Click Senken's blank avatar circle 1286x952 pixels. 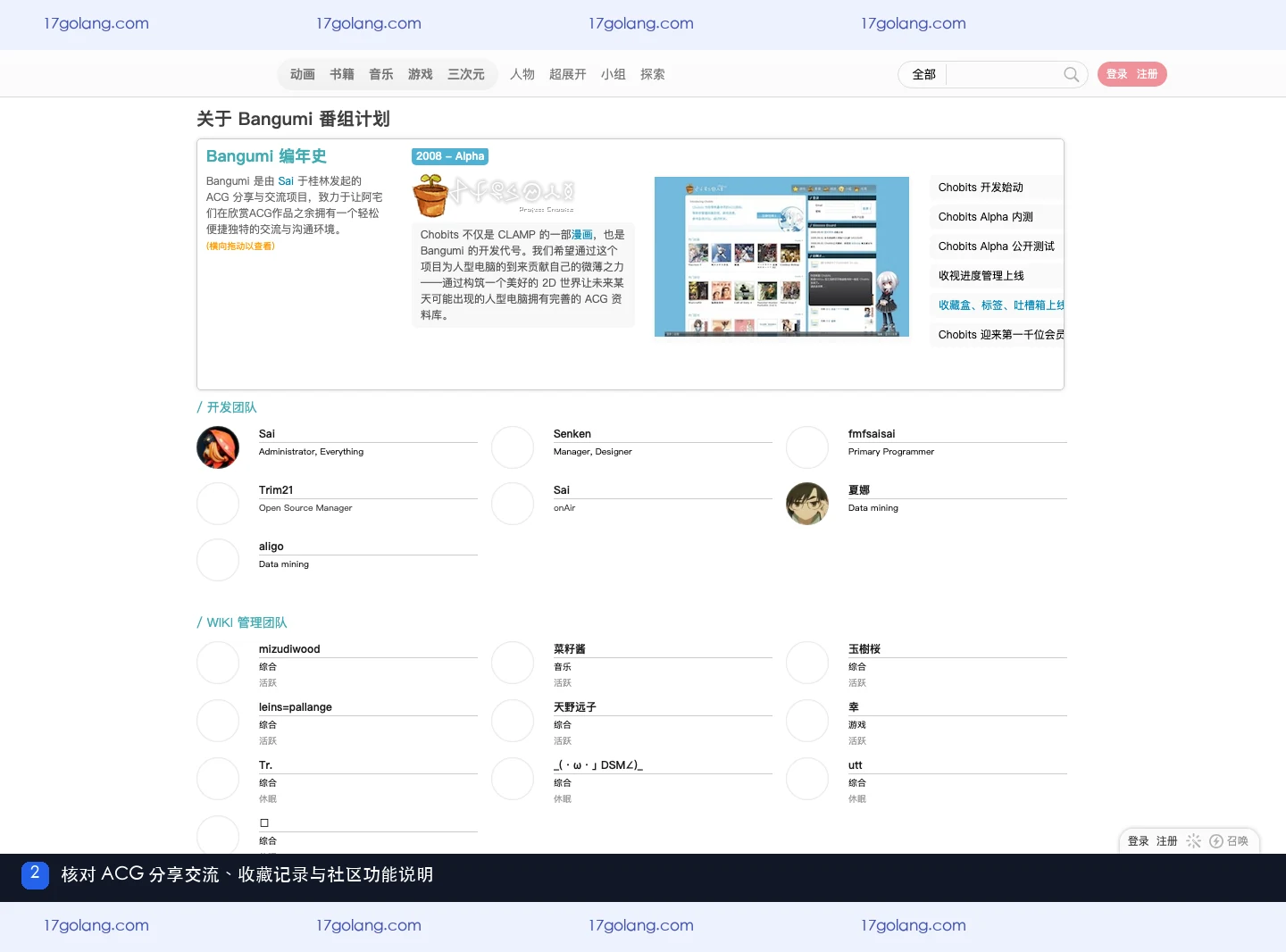click(x=513, y=447)
